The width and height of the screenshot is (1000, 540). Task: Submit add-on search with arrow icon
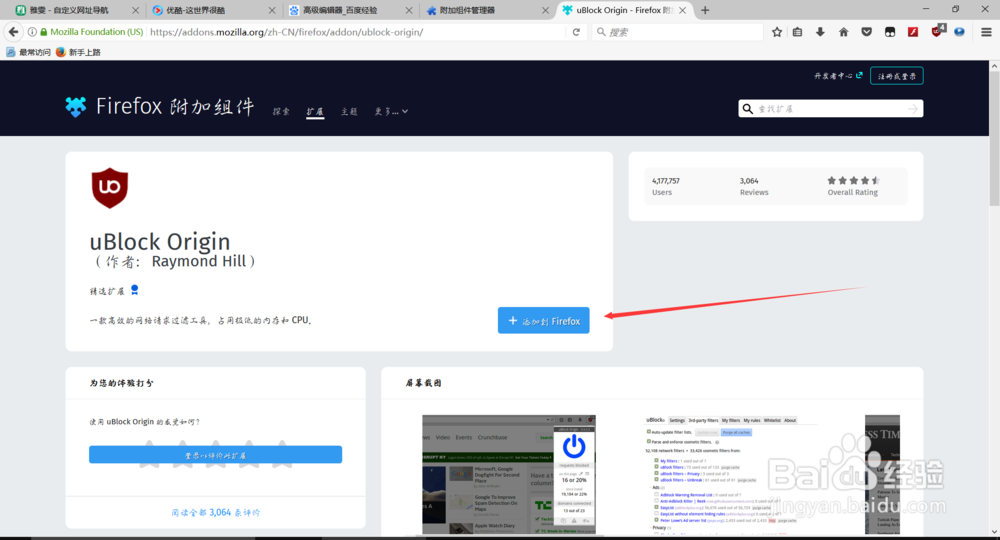(x=913, y=109)
